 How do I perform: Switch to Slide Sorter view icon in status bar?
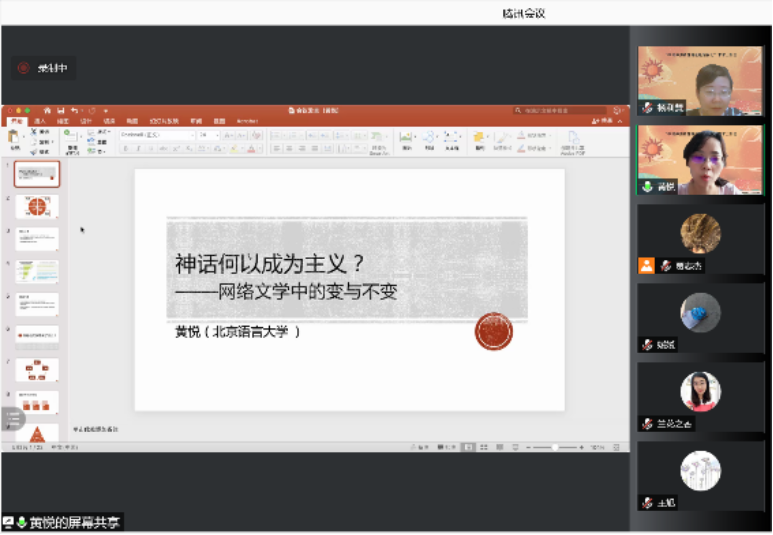(483, 447)
